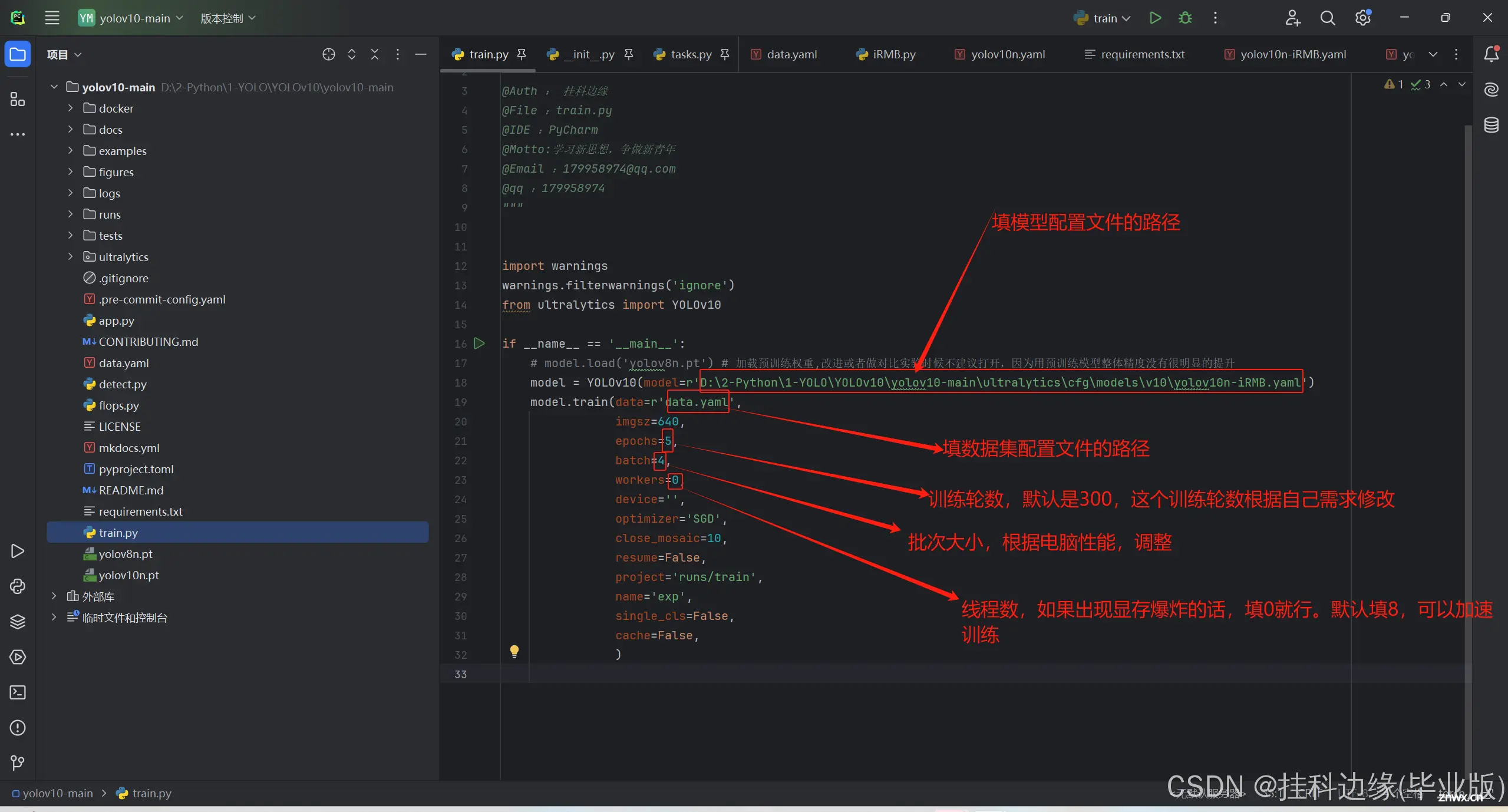Switch to iRMB.py tab
This screenshot has height=812, width=1508.
tap(885, 54)
